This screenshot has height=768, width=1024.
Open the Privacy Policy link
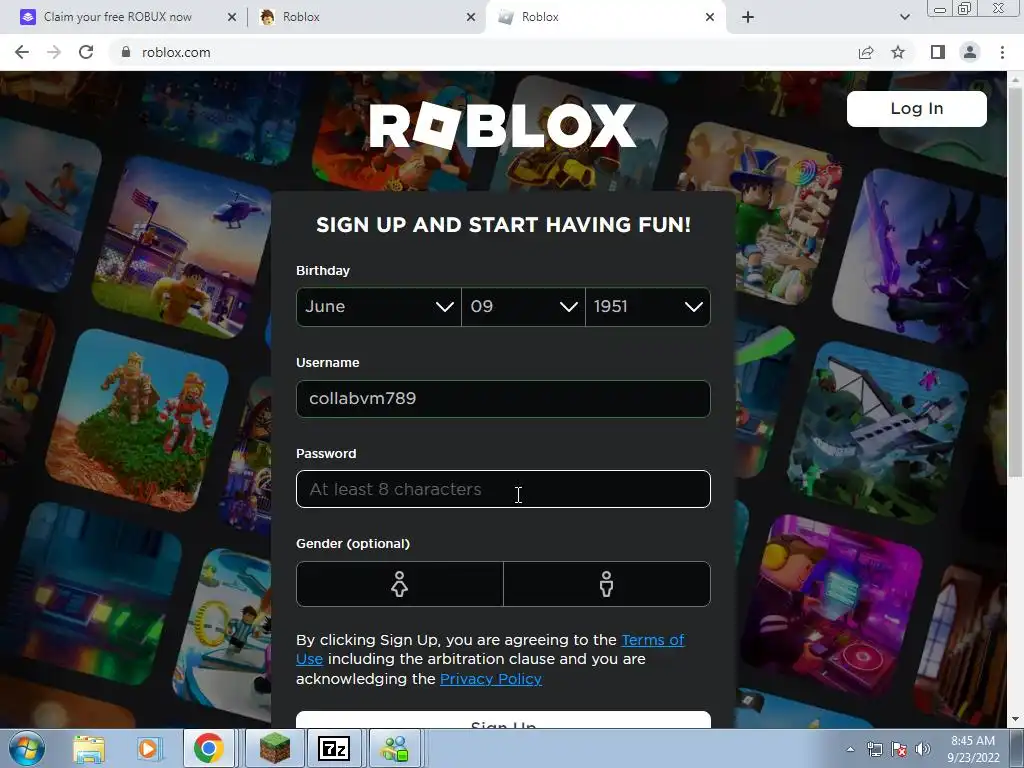point(491,679)
